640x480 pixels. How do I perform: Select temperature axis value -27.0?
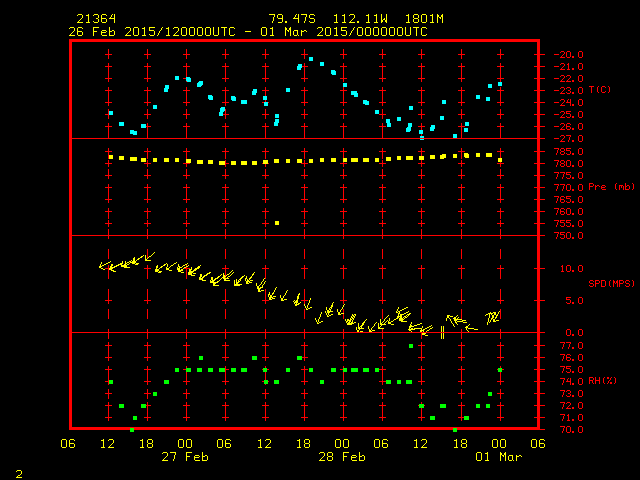[569, 139]
